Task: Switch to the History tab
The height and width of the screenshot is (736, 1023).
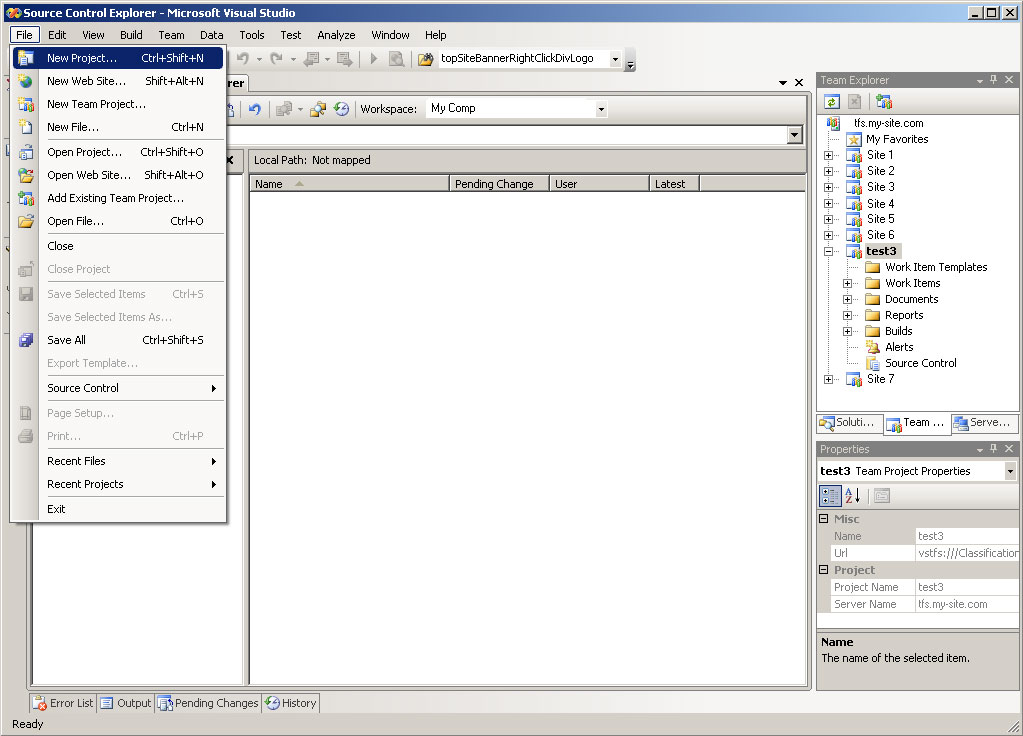Action: coord(291,703)
